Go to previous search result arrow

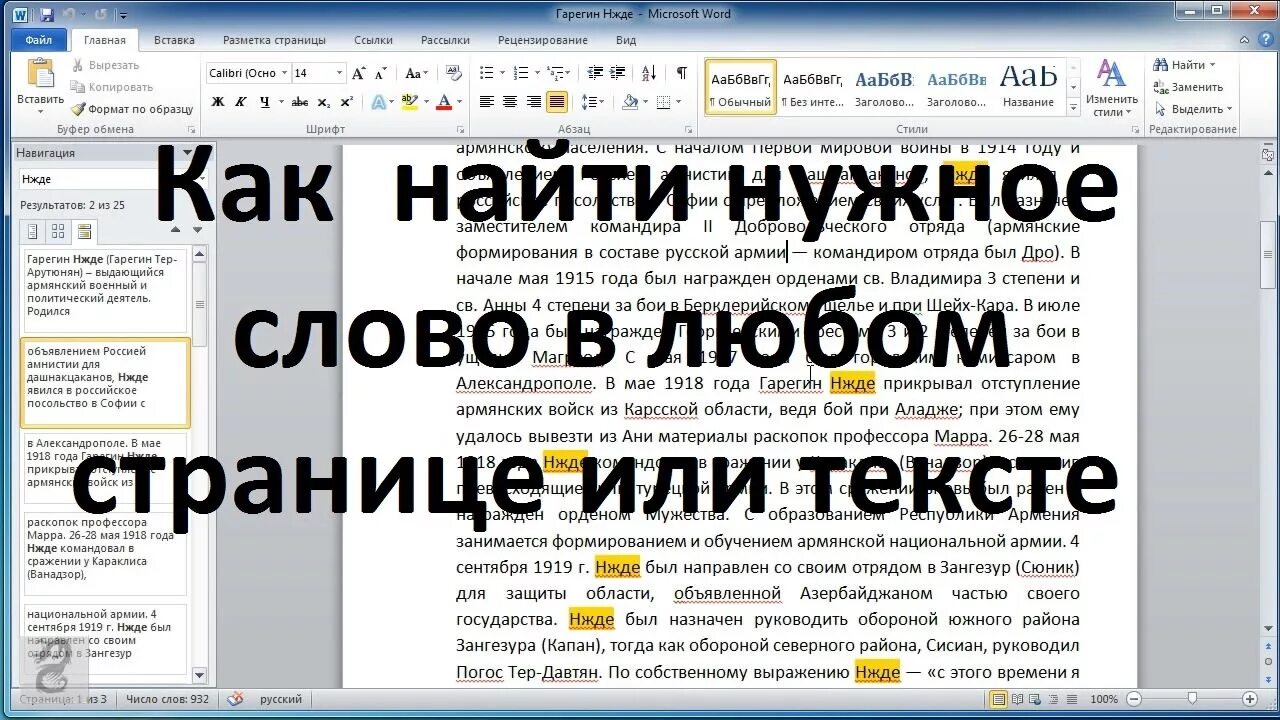(x=176, y=229)
